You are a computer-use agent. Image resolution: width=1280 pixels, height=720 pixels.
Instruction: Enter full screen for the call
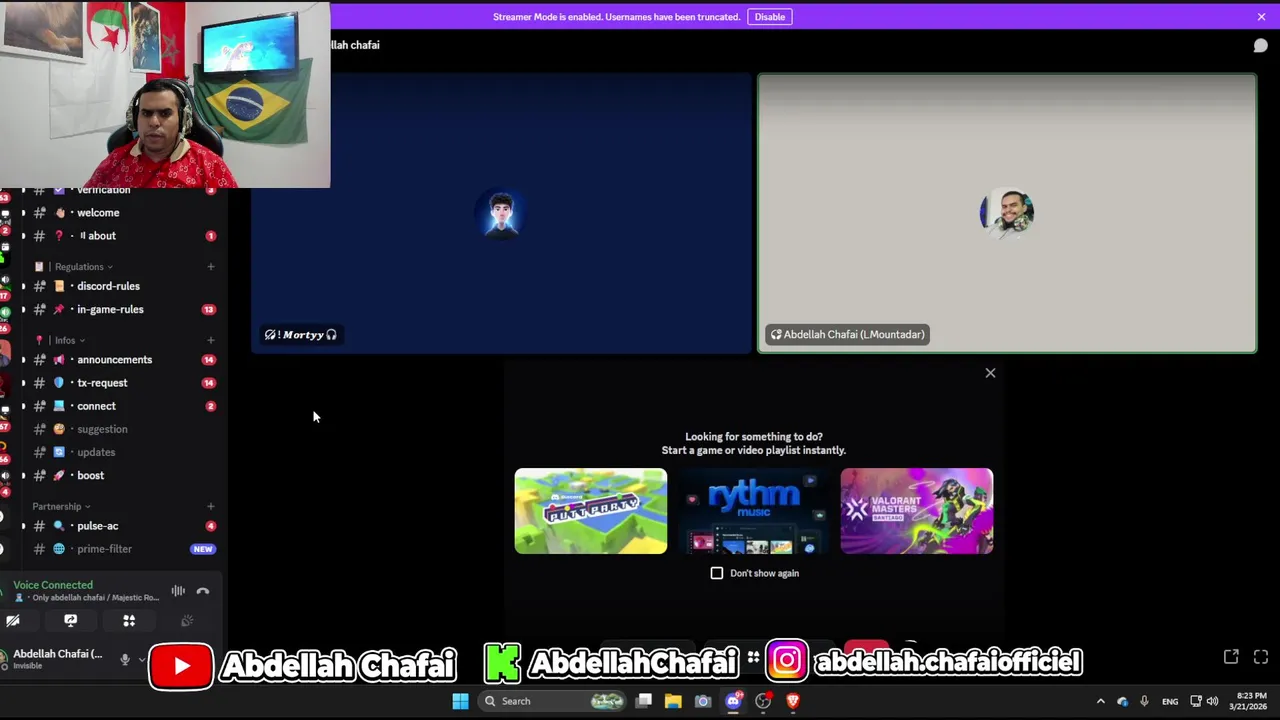[x=1261, y=657]
